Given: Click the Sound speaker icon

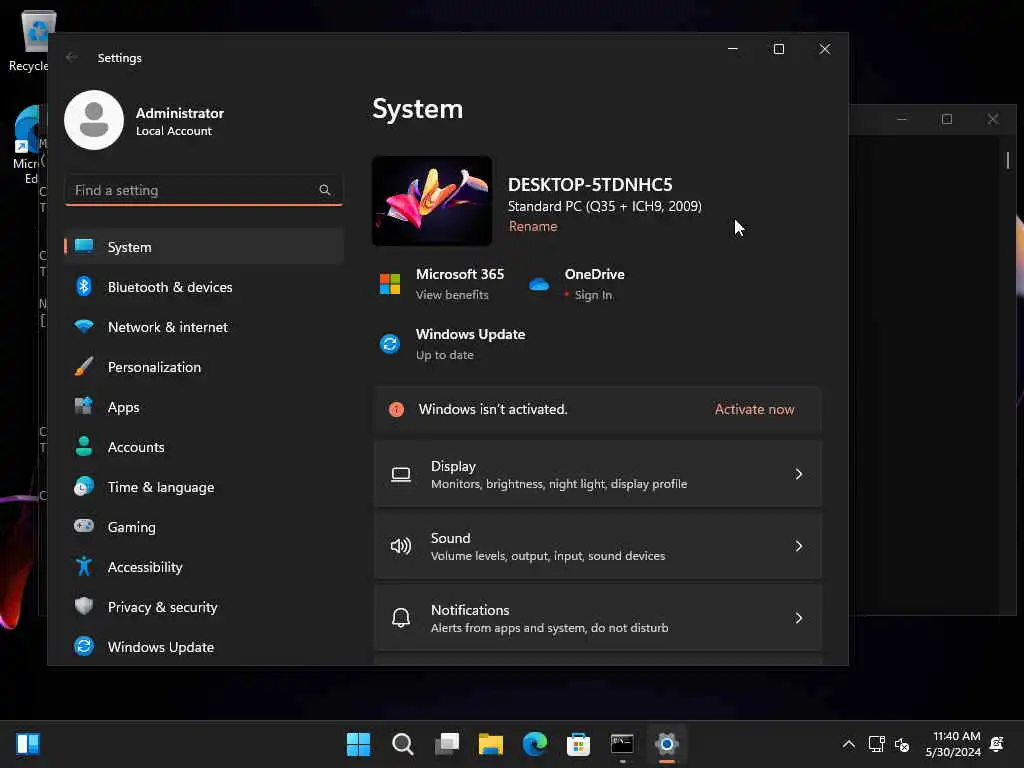Looking at the screenshot, I should 401,546.
